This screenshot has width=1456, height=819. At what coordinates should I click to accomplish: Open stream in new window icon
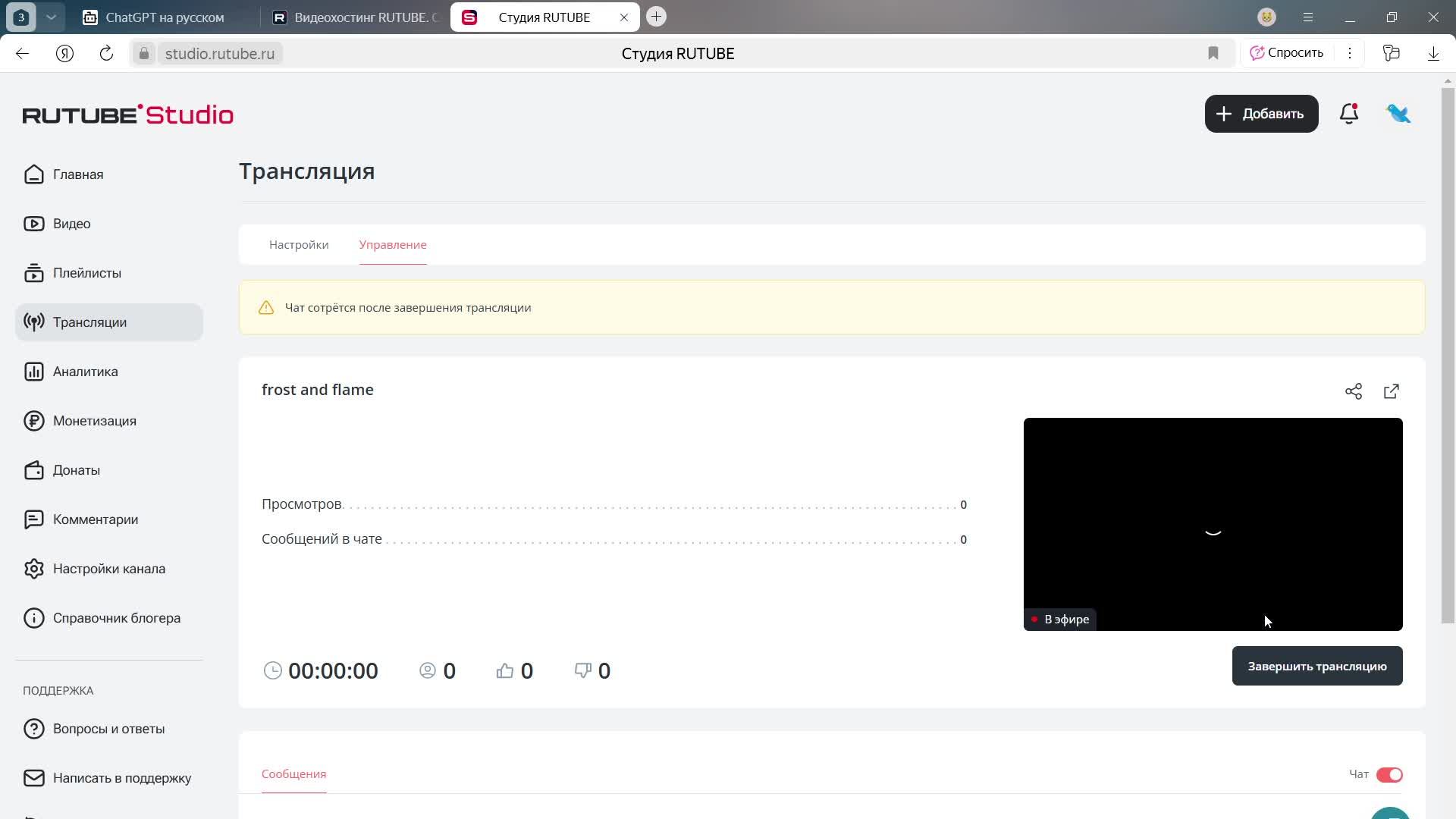1392,391
